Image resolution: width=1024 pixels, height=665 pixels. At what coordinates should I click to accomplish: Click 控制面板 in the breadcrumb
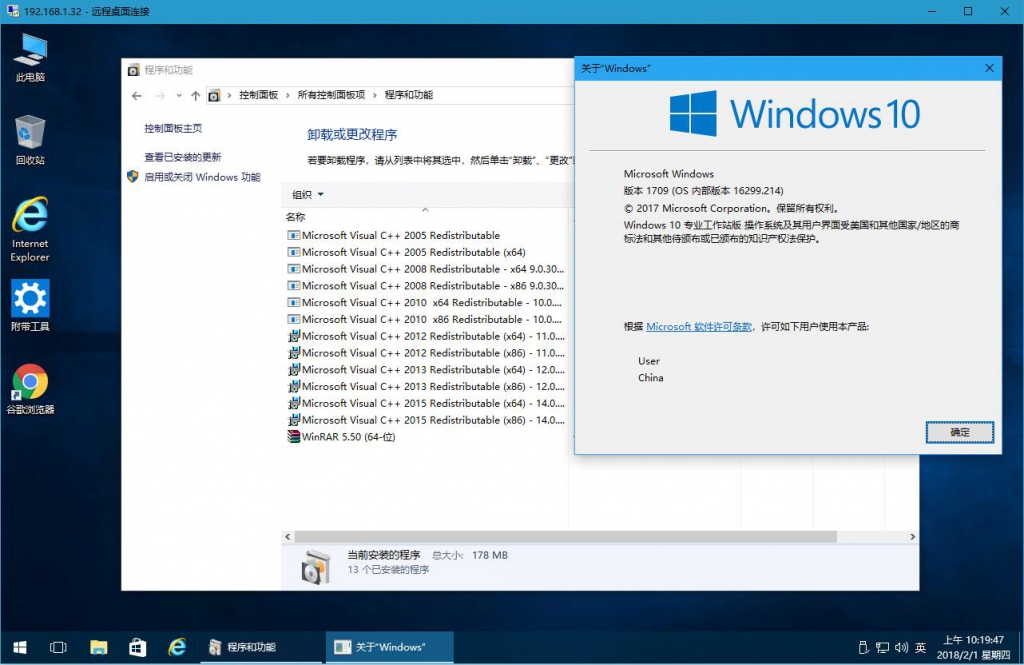click(x=259, y=95)
